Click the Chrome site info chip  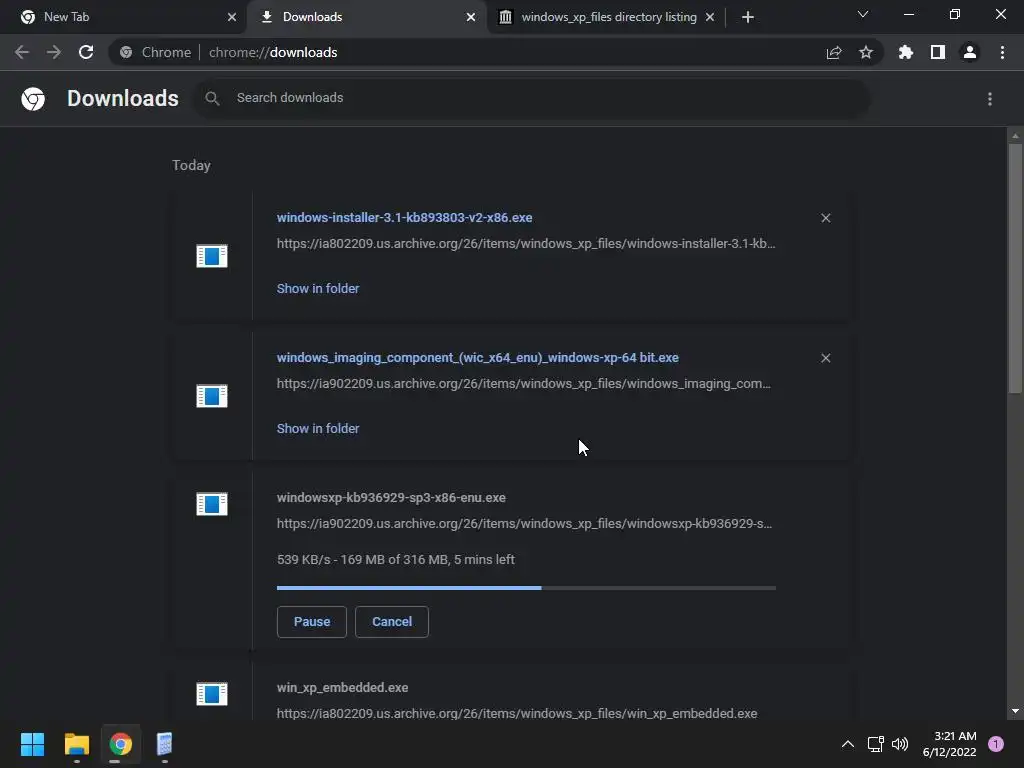[x=155, y=52]
